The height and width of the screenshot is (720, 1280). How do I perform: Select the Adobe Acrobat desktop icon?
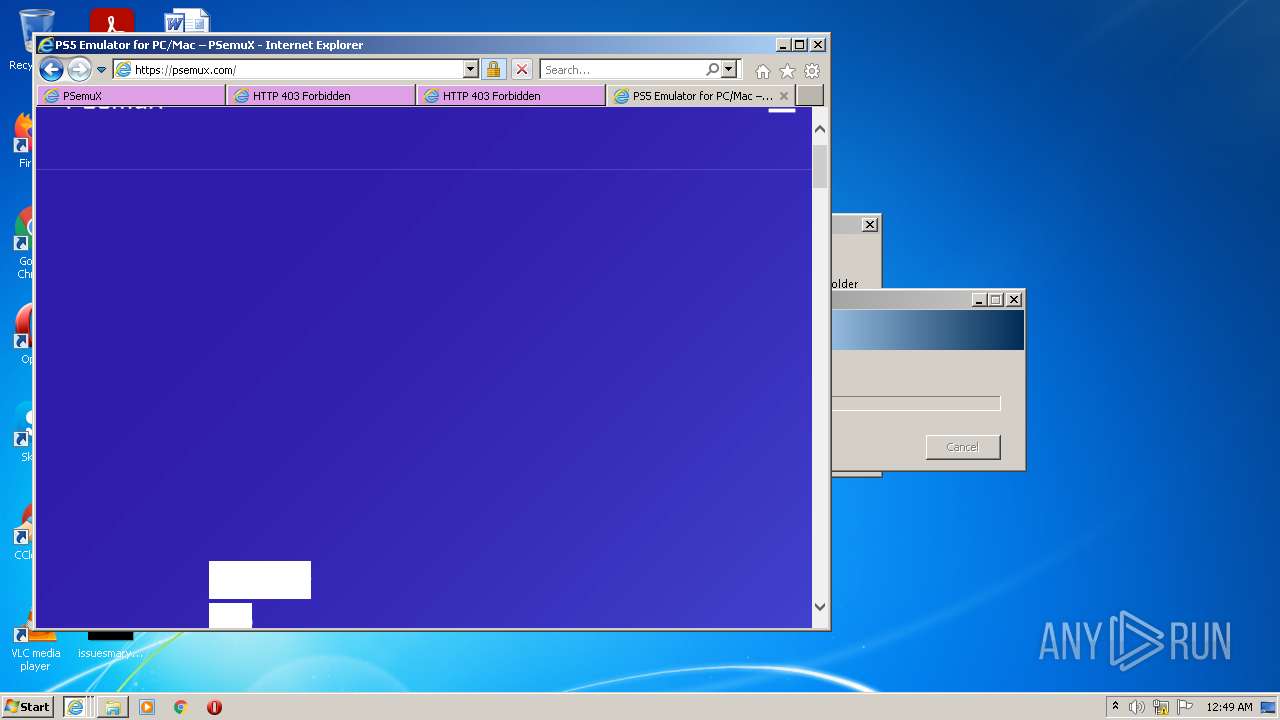111,20
